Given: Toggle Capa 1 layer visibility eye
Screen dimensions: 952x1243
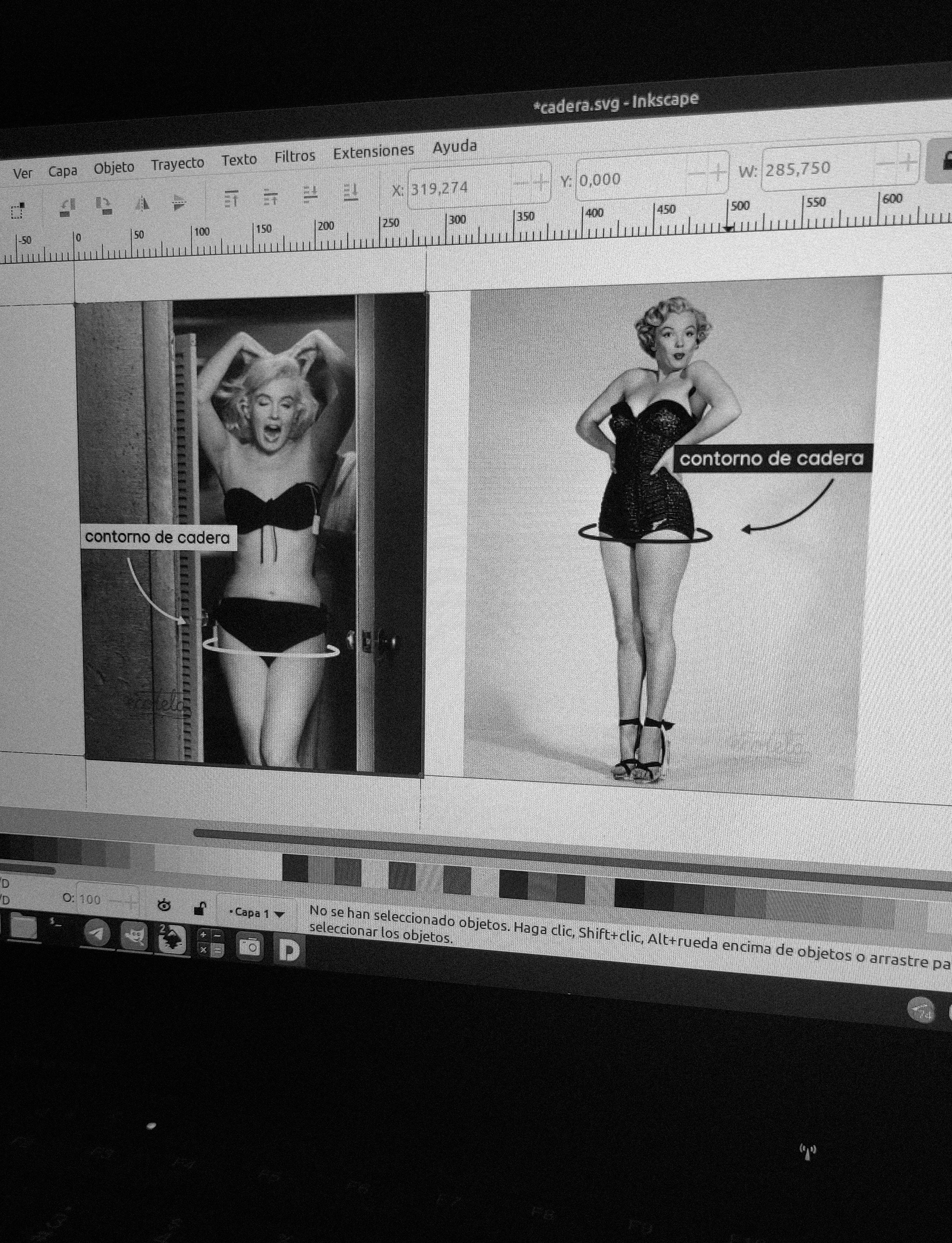Looking at the screenshot, I should (x=164, y=904).
